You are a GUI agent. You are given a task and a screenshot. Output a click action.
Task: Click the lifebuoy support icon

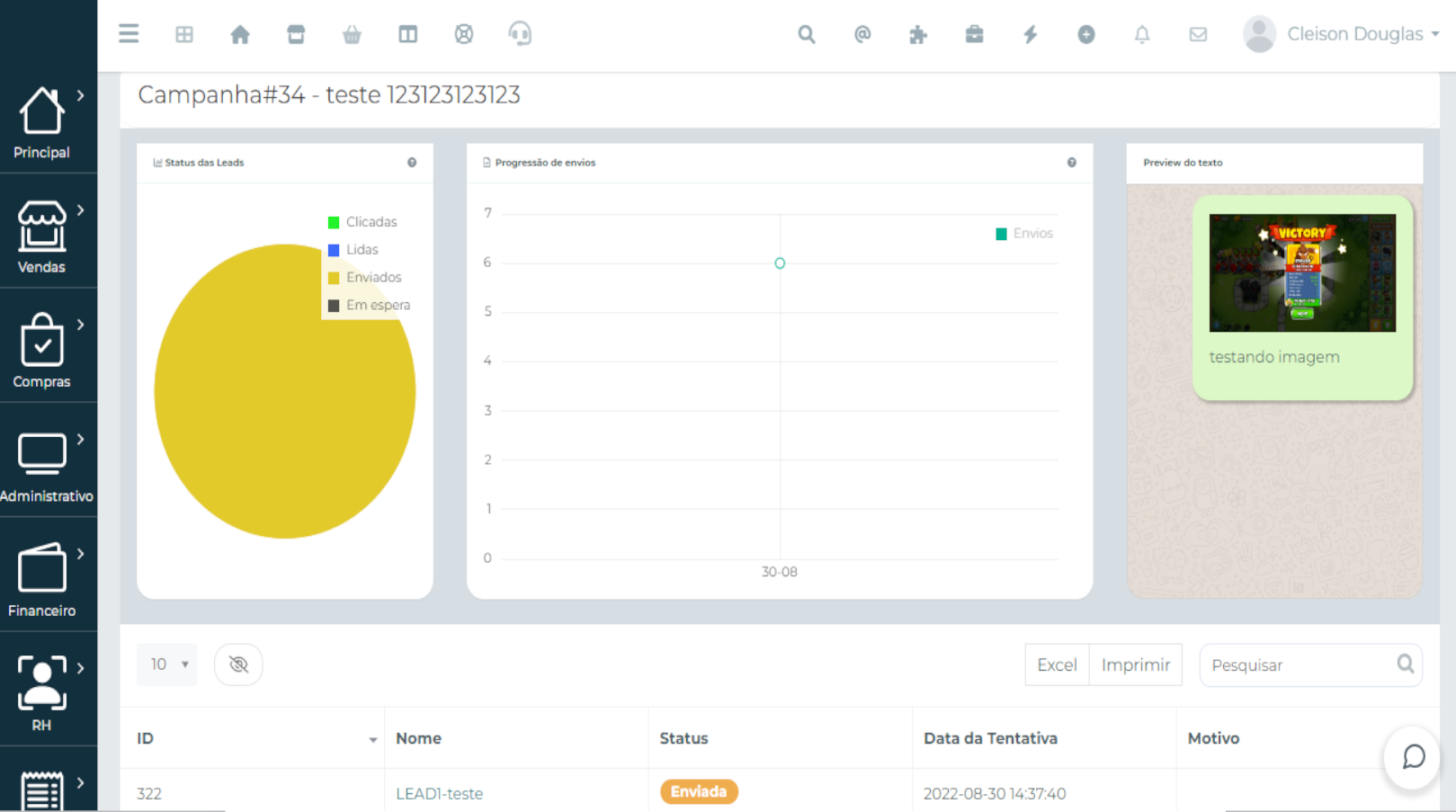[464, 34]
